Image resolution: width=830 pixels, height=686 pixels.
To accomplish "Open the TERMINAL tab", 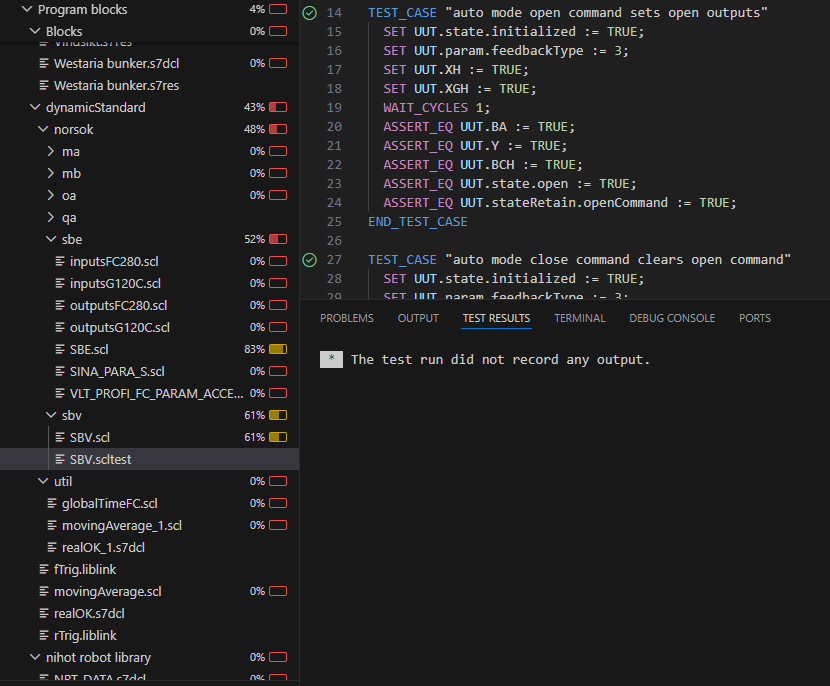I will tap(580, 318).
